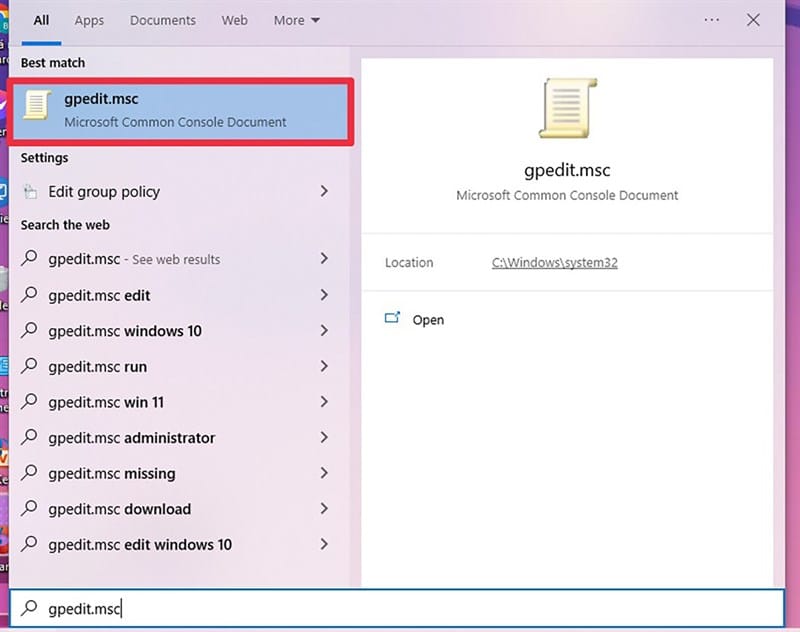This screenshot has width=800, height=632.
Task: Select the 'gpedit.msc missing' suggestion
Action: pos(181,473)
